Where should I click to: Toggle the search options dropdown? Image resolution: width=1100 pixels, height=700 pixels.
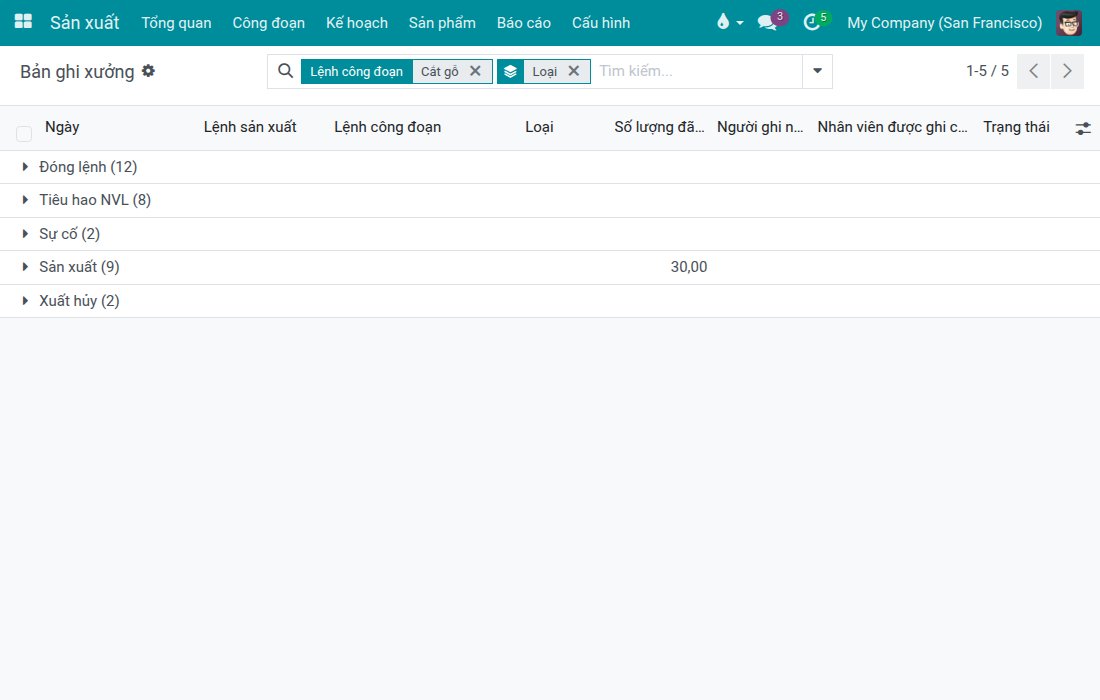817,71
